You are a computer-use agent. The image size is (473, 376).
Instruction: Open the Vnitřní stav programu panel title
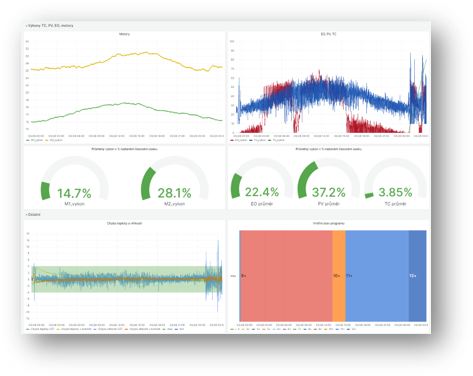pos(329,223)
